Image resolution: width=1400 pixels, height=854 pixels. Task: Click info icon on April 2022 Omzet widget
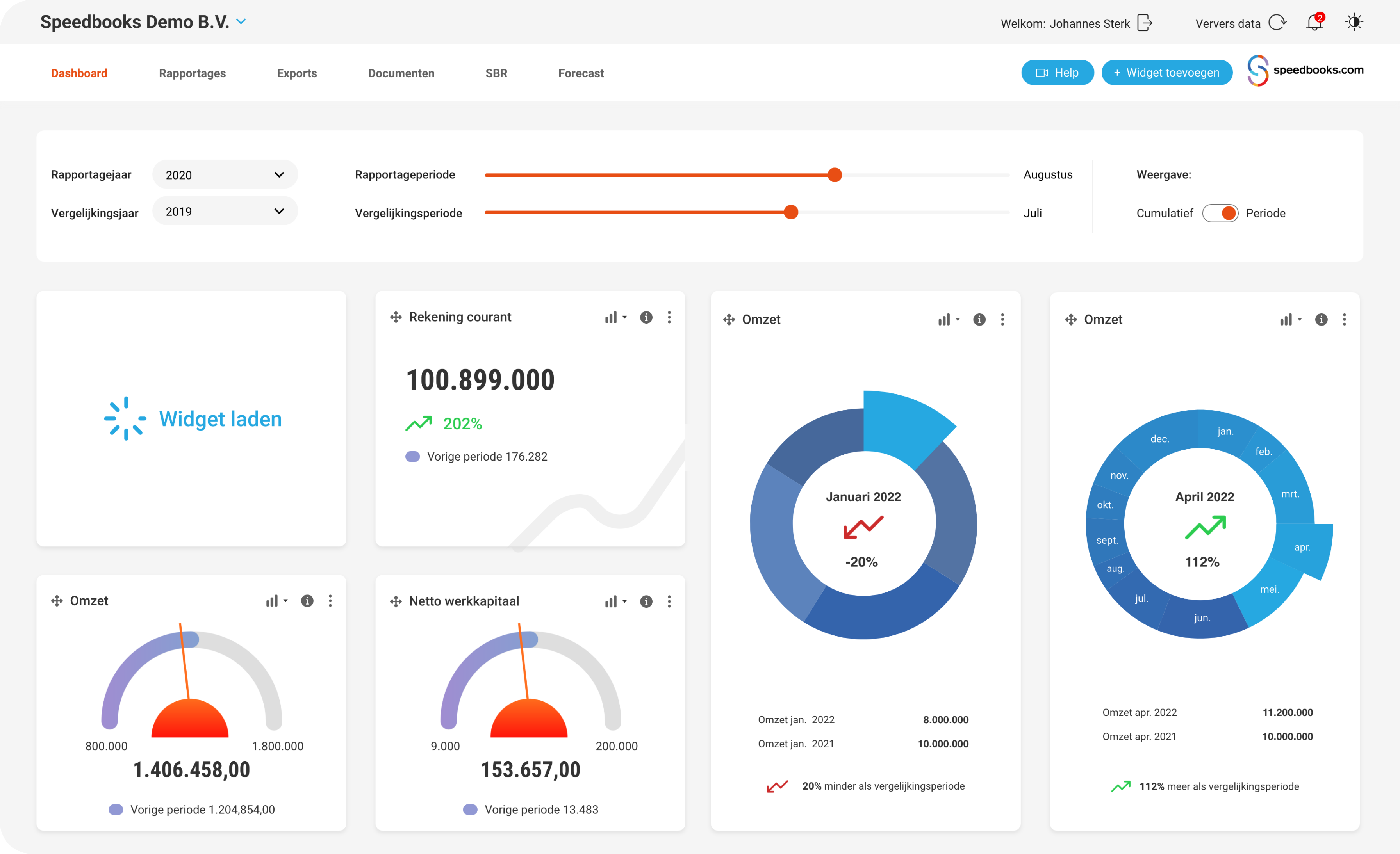click(x=1321, y=320)
